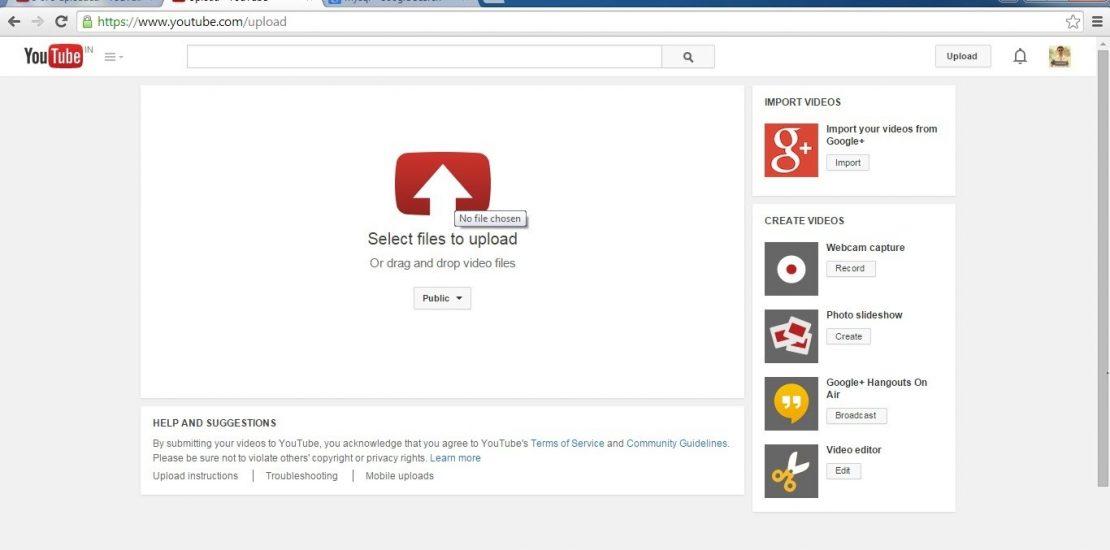Reload the page with the refresh button

61,21
